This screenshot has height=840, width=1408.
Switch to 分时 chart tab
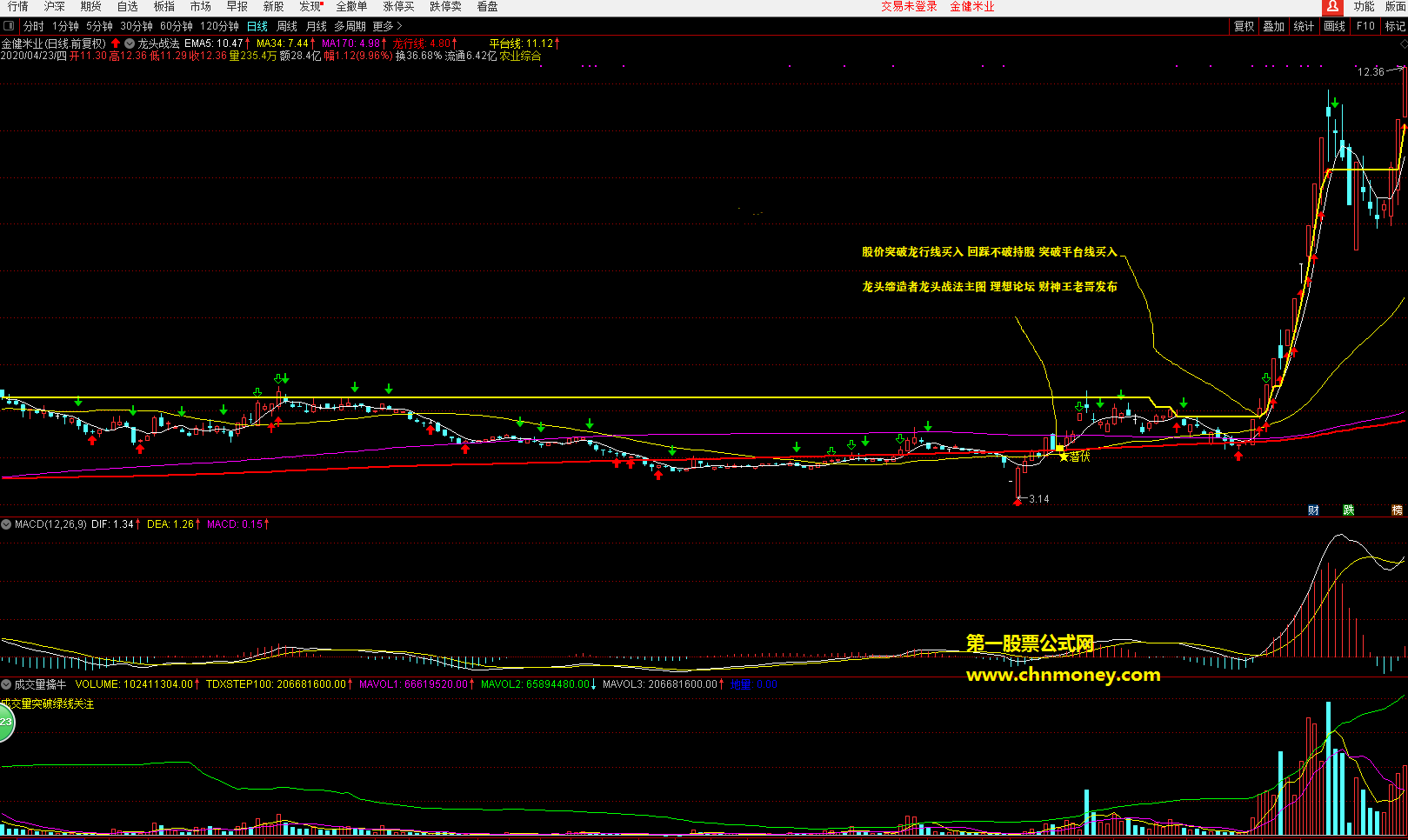point(33,26)
